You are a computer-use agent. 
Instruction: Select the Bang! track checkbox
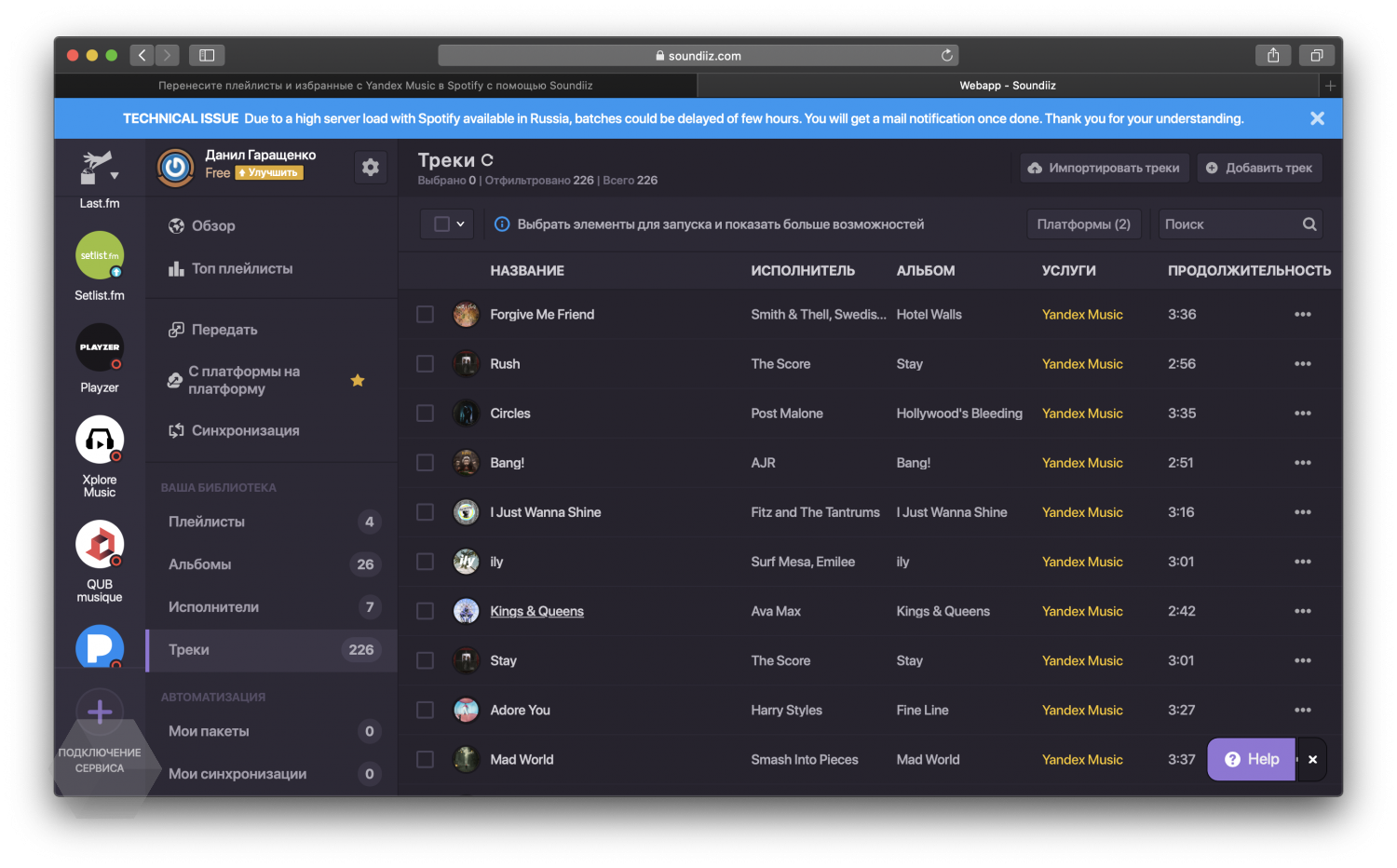(x=425, y=462)
